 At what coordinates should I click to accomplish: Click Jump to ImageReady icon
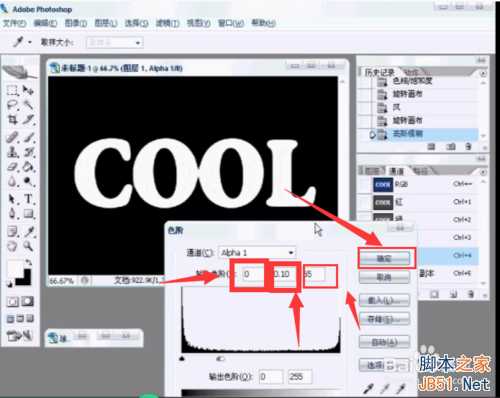point(20,335)
